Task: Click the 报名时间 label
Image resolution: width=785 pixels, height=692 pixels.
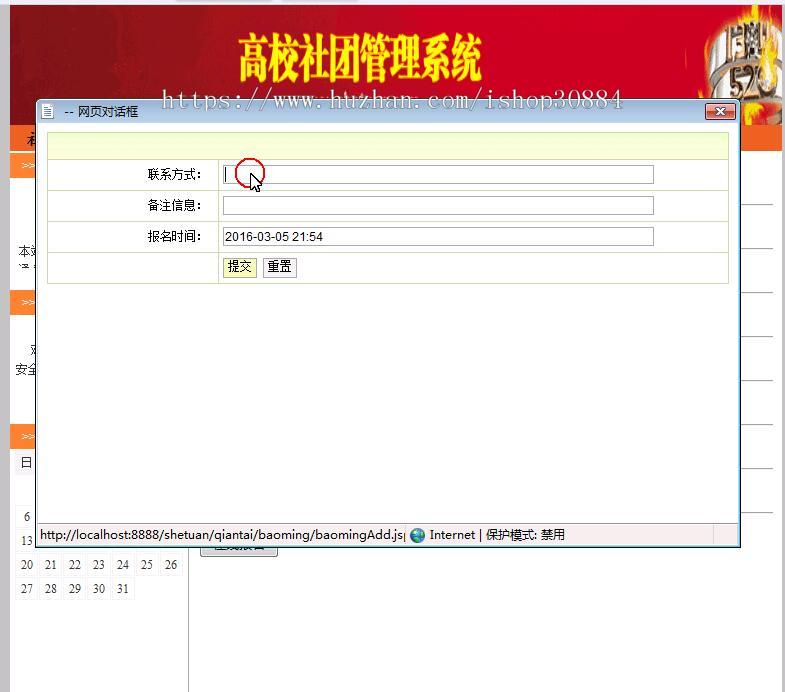Action: (x=174, y=236)
